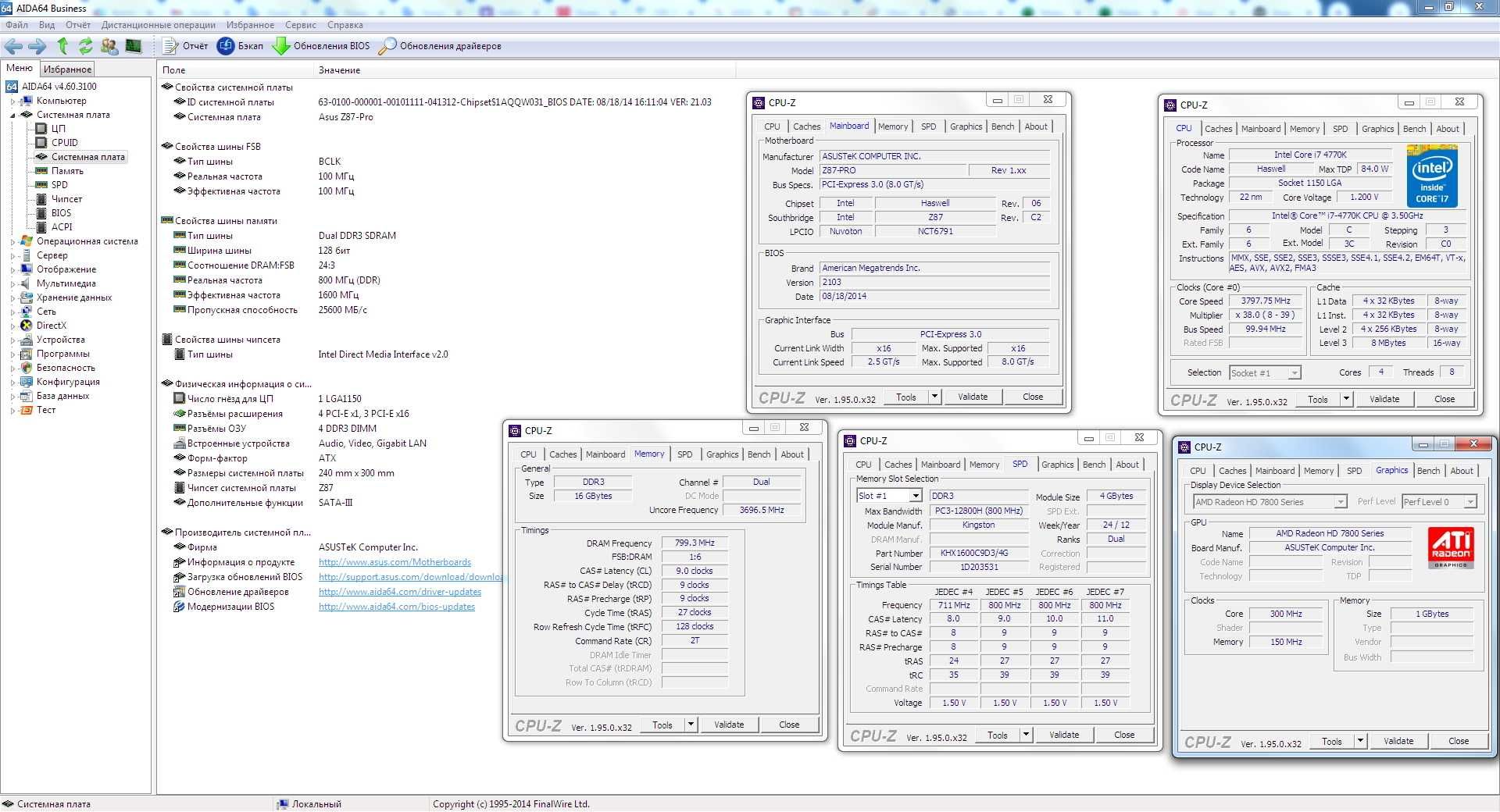This screenshot has height=812, width=1500.
Task: Switch to Memory tab in CPU-Z Graphics window
Action: [1319, 471]
